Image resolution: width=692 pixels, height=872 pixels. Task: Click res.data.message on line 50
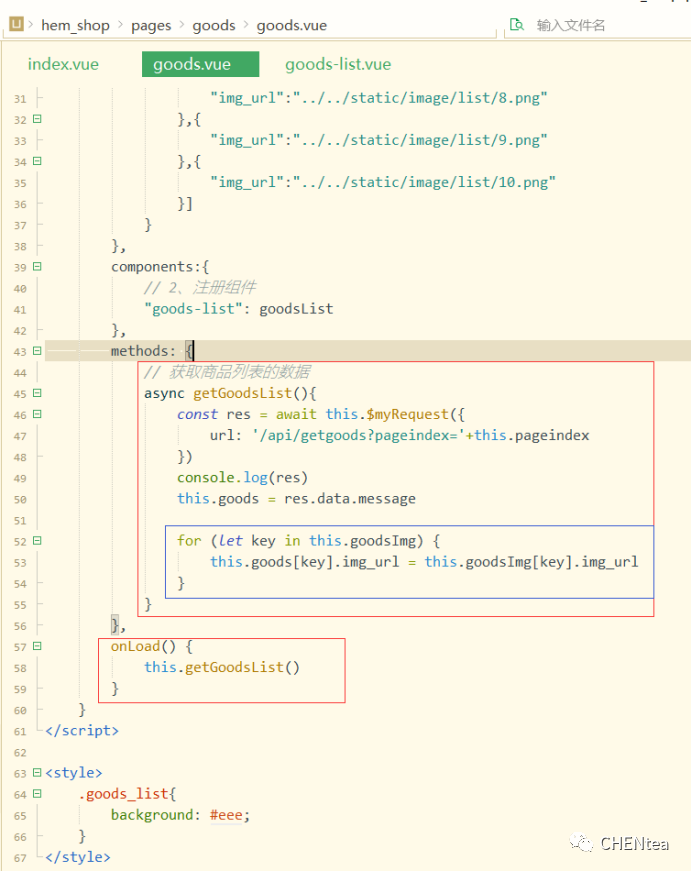pyautogui.click(x=349, y=499)
